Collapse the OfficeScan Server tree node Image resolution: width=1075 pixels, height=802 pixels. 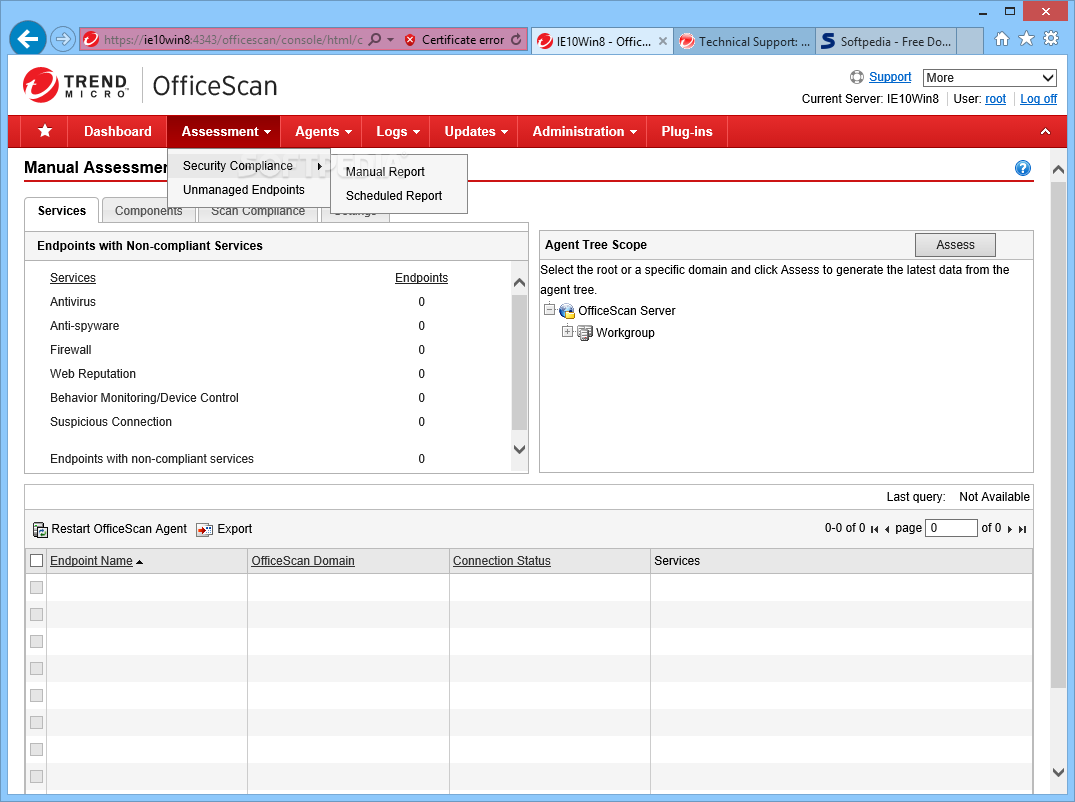click(549, 310)
